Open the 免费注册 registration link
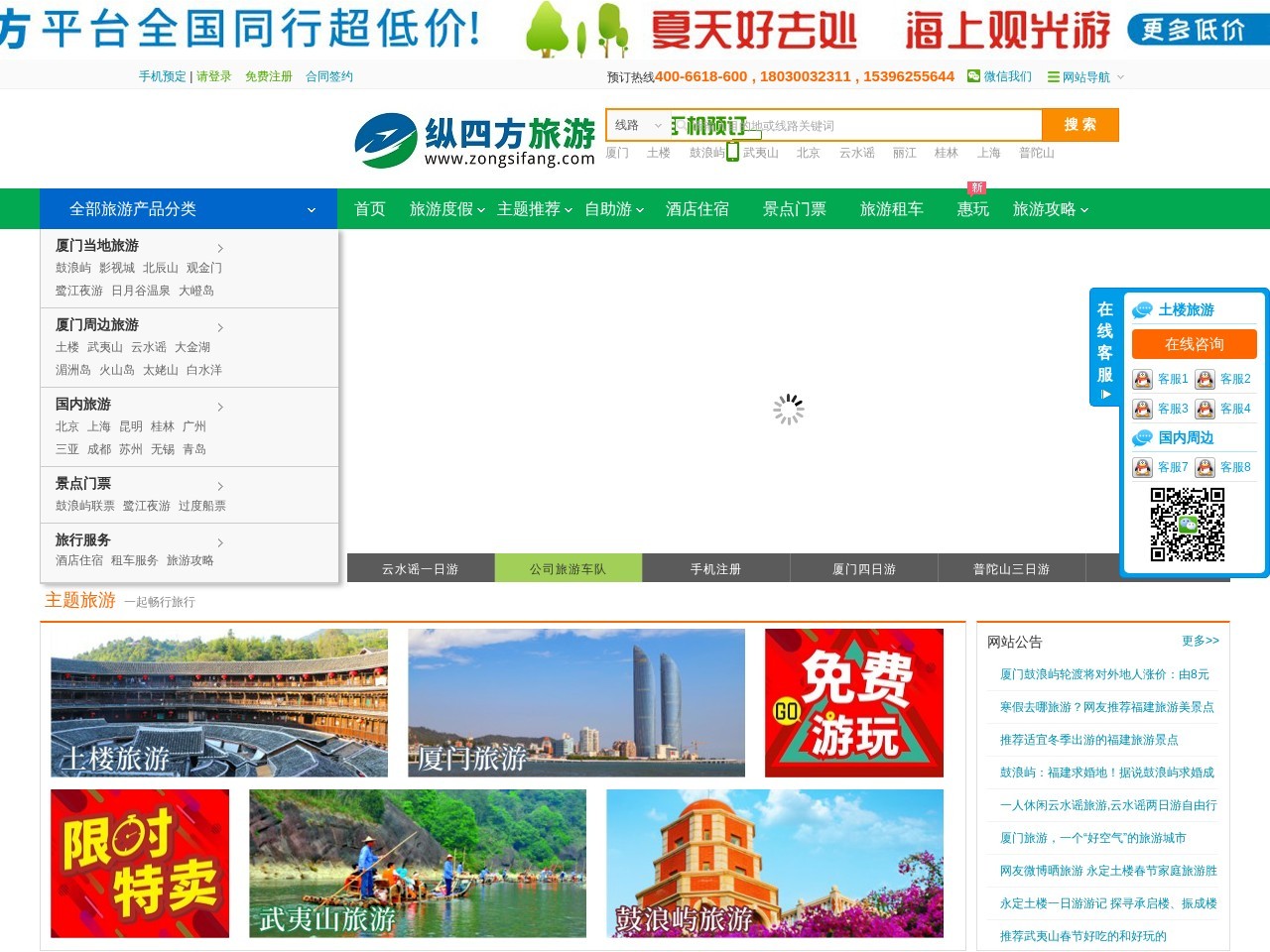 click(x=269, y=76)
